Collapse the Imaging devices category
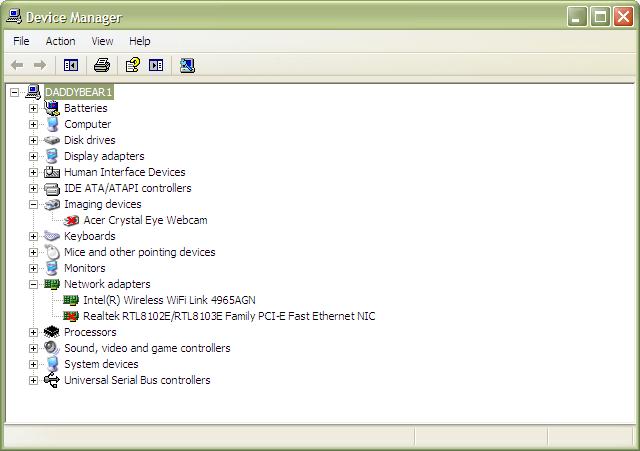The height and width of the screenshot is (451, 640). pos(33,204)
